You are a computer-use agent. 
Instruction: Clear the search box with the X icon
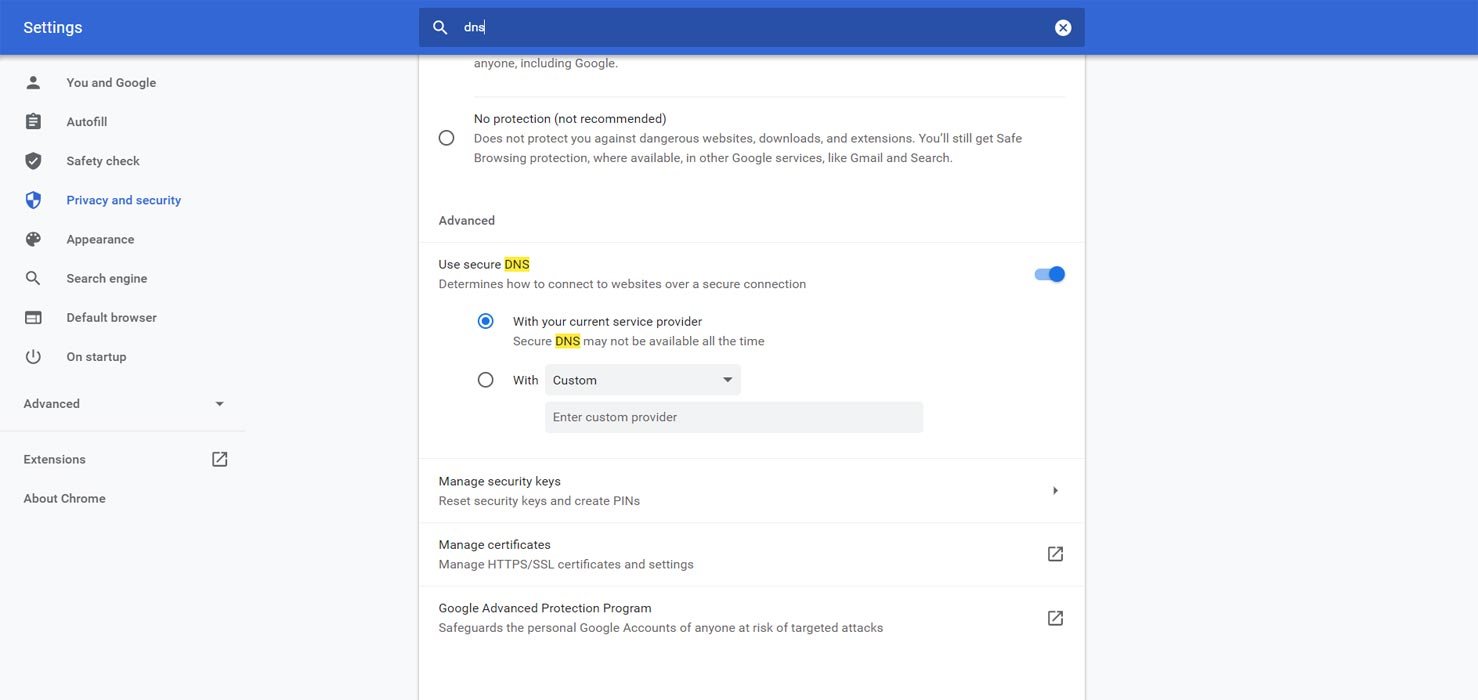click(1063, 28)
